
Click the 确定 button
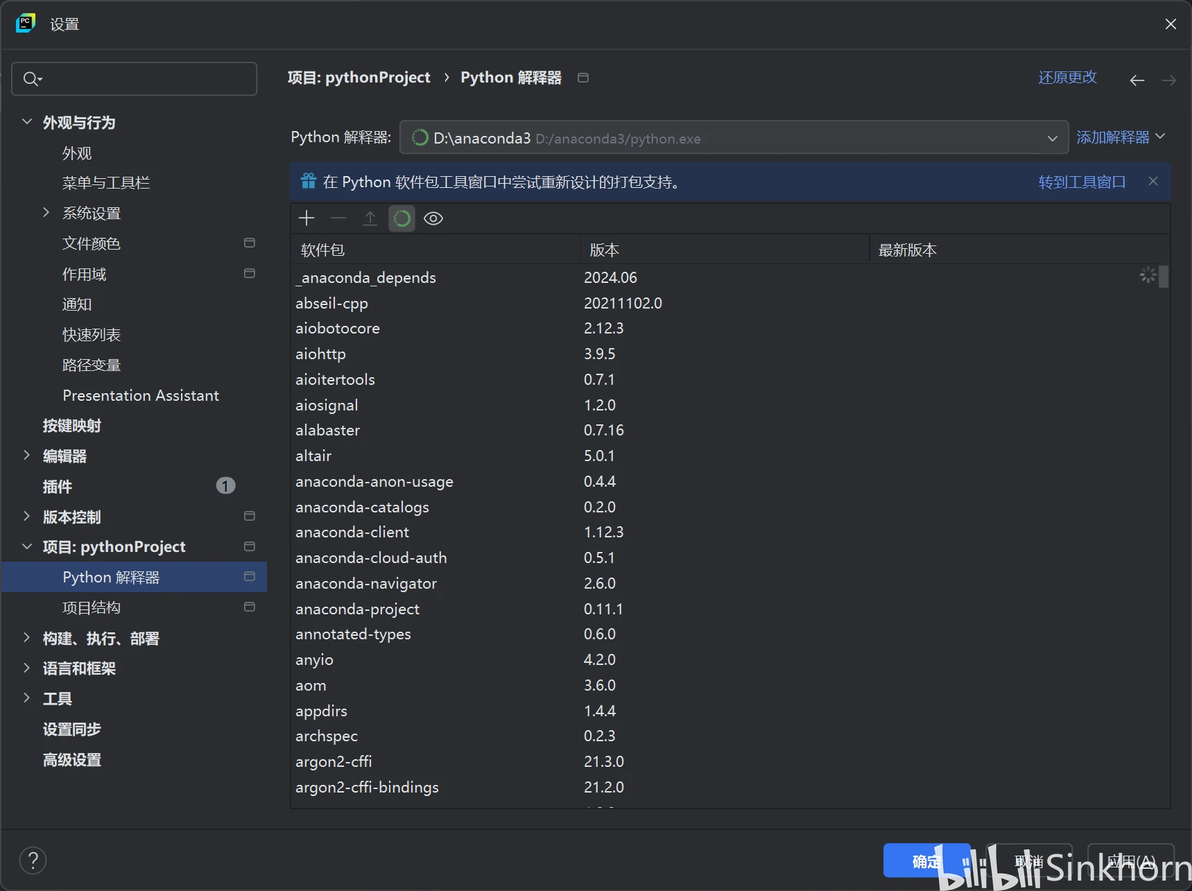[927, 861]
